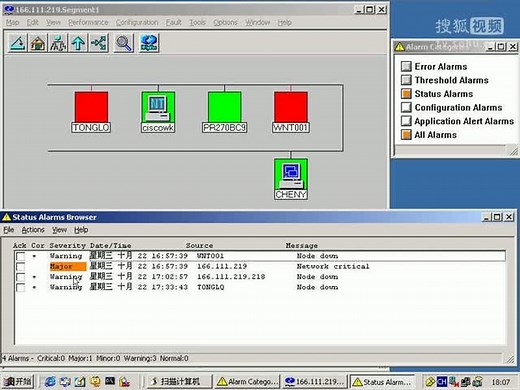The height and width of the screenshot is (390, 520).
Task: Click the alarm count summary in status bar
Action: [x=95, y=358]
